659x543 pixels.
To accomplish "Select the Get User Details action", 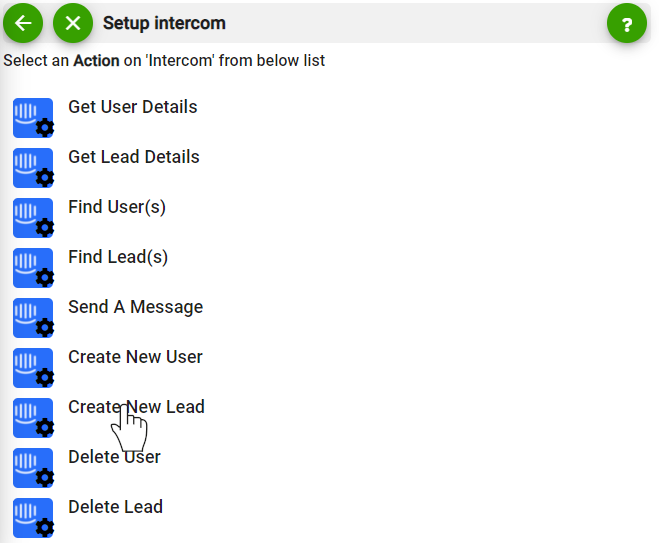I will [133, 107].
